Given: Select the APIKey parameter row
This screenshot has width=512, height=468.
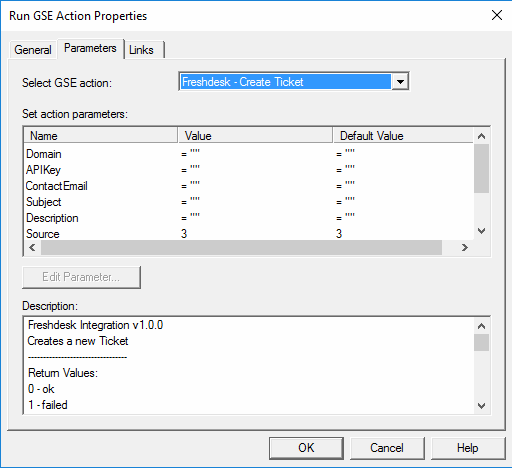Looking at the screenshot, I should [x=249, y=170].
